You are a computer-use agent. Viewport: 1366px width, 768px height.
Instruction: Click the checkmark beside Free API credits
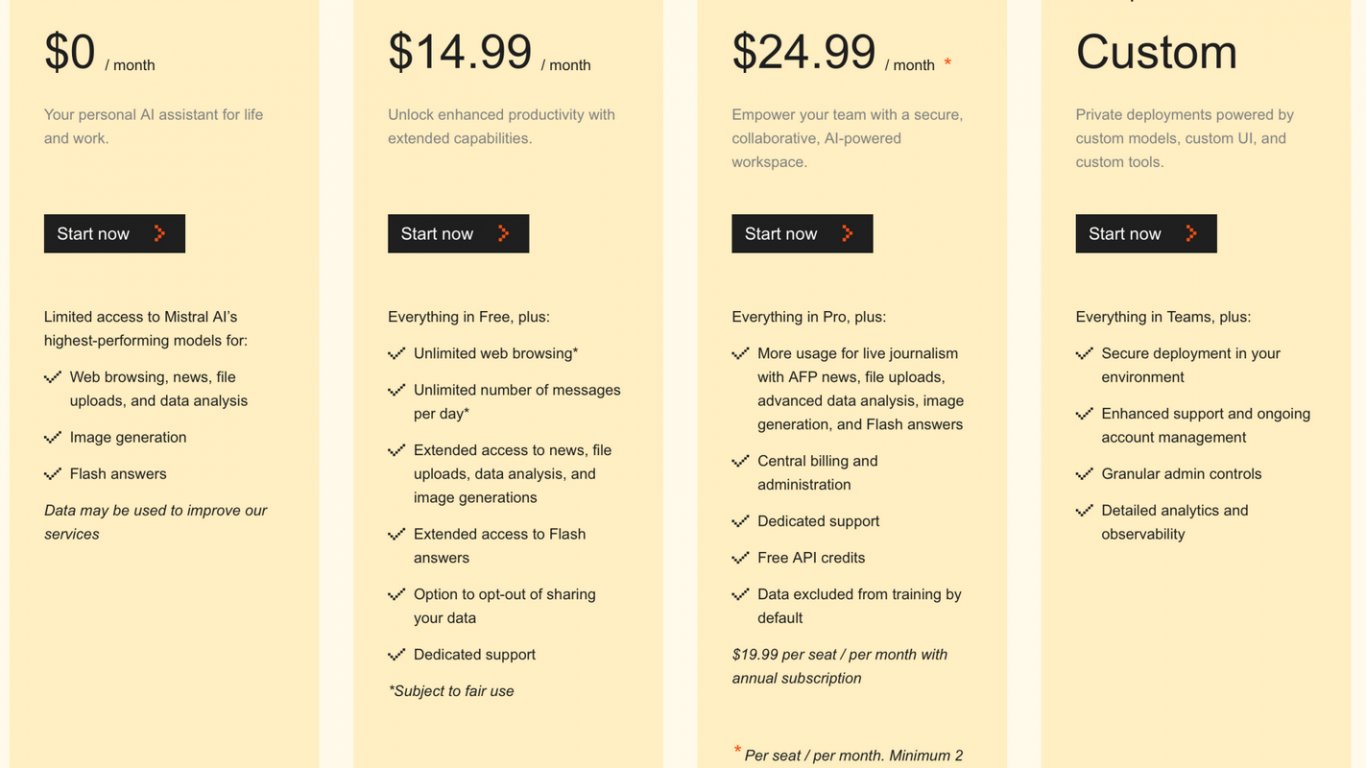[741, 558]
